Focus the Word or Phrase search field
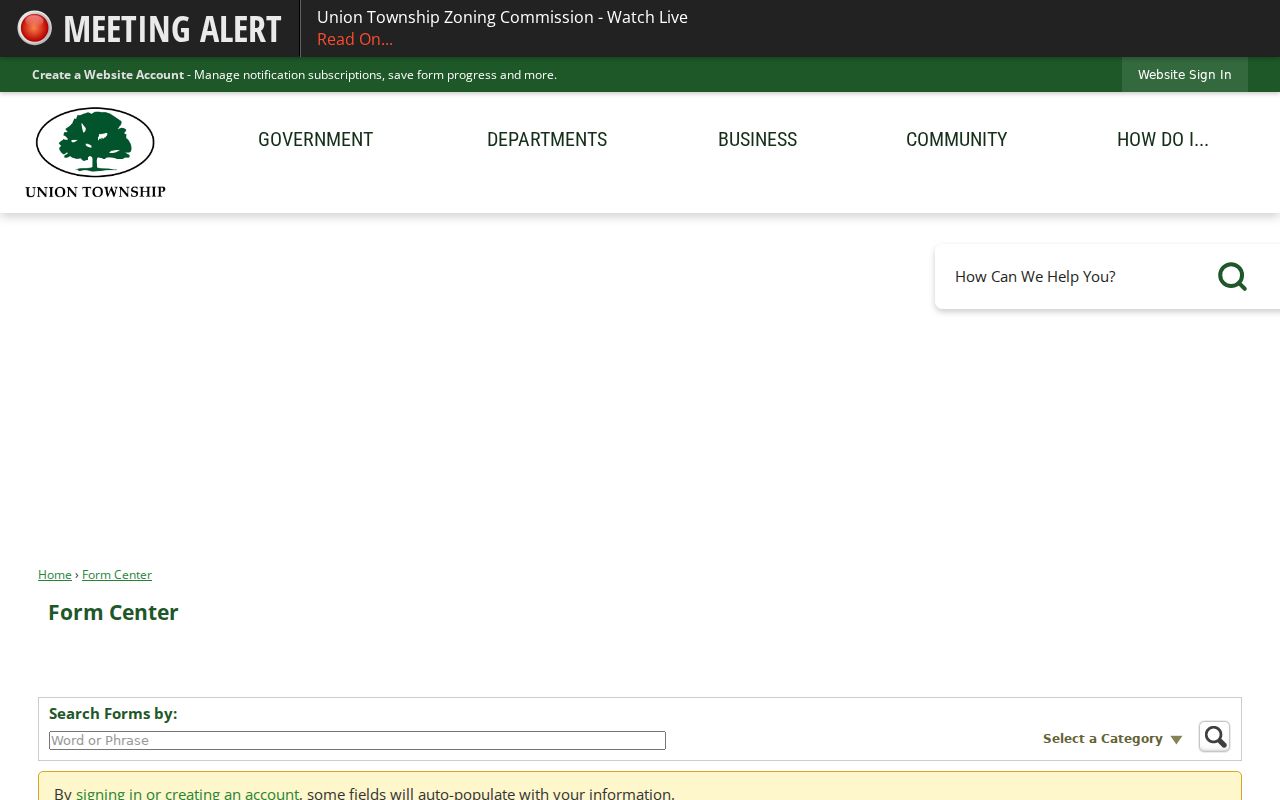Screen dimensions: 1280x800 [x=357, y=740]
